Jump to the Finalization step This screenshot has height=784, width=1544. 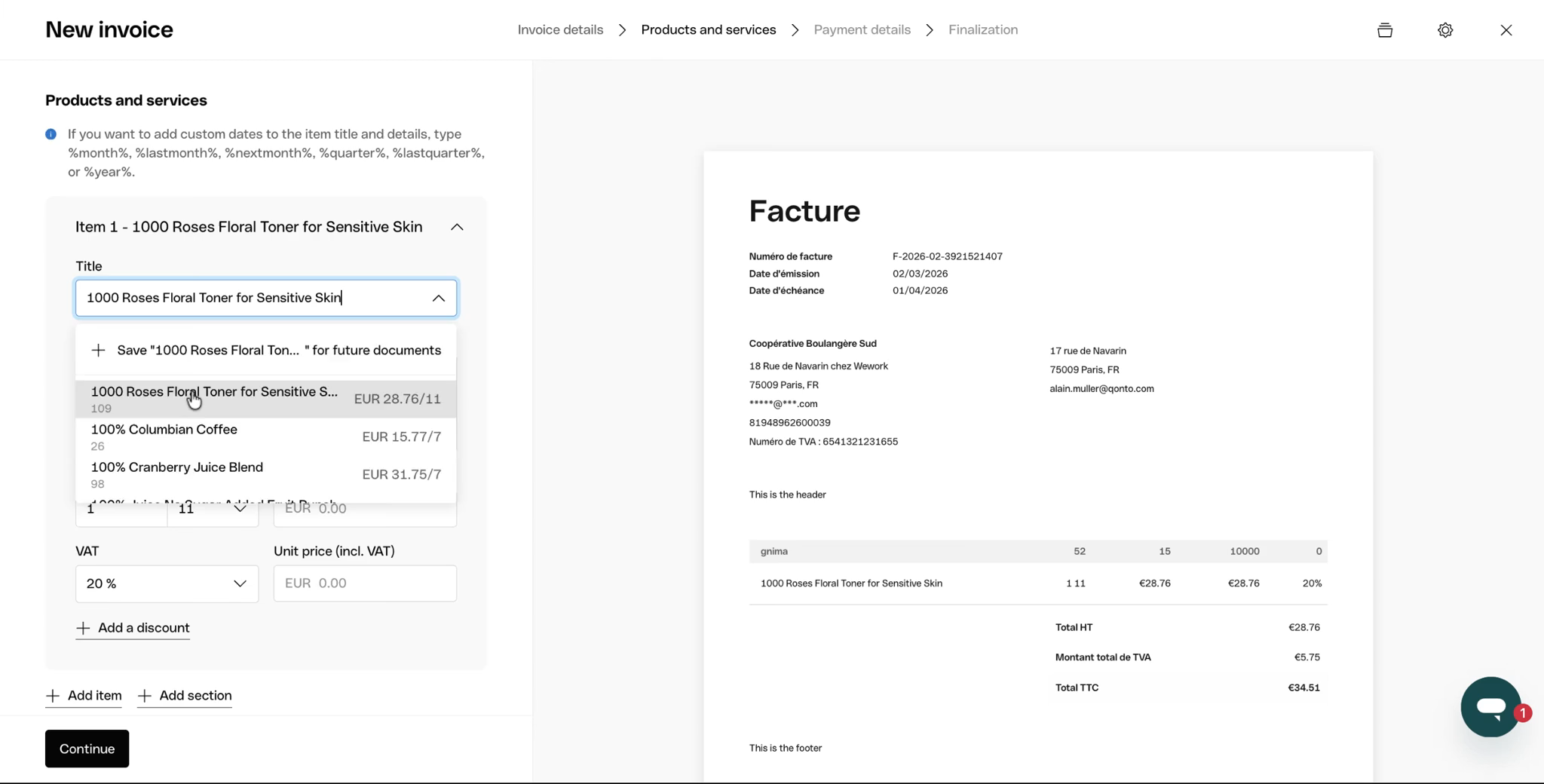[x=982, y=30]
